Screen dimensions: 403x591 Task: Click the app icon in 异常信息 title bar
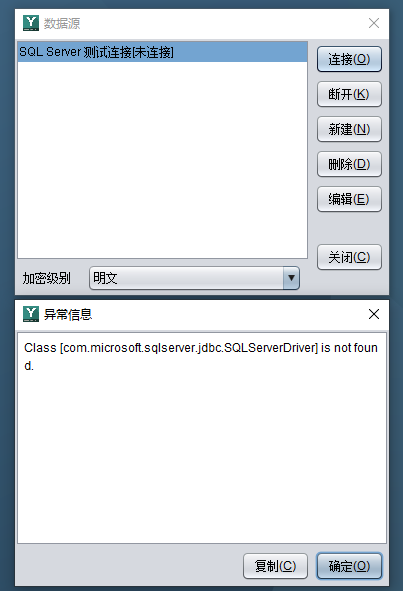pyautogui.click(x=31, y=314)
